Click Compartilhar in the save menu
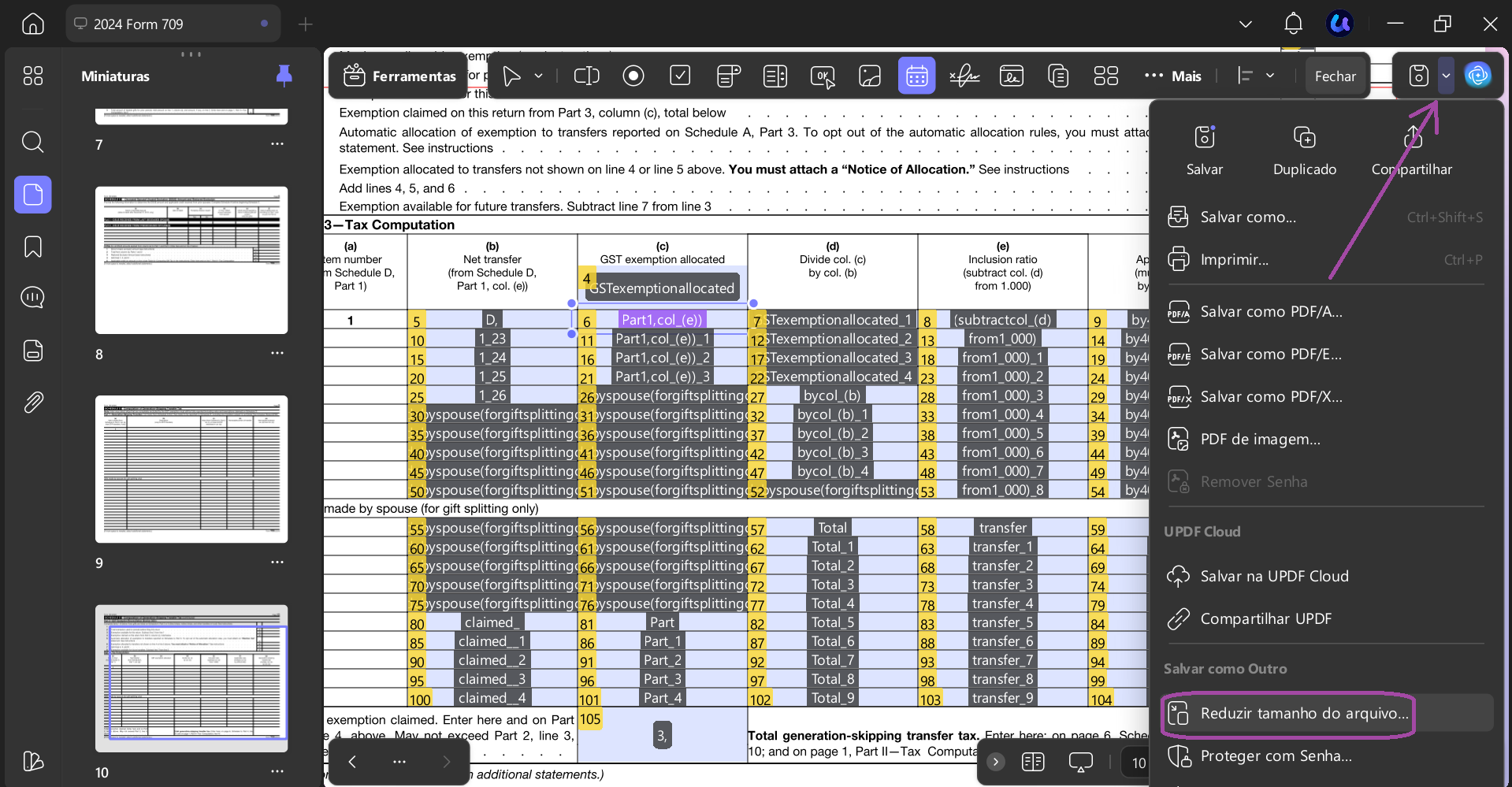Viewport: 1512px width, 787px height. pos(1412,150)
